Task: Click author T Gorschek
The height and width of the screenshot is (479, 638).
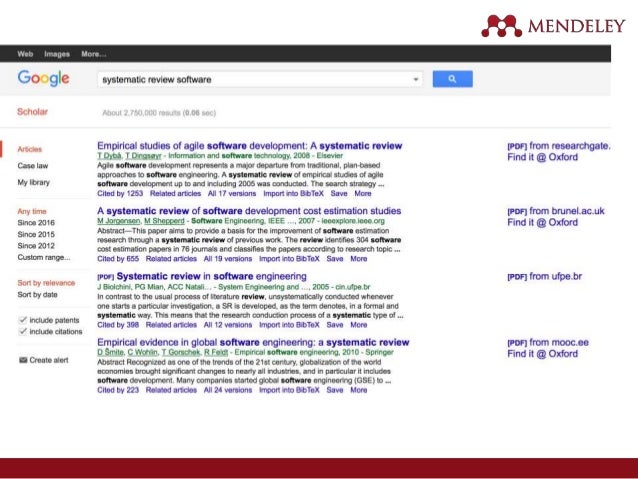Action: click(181, 352)
